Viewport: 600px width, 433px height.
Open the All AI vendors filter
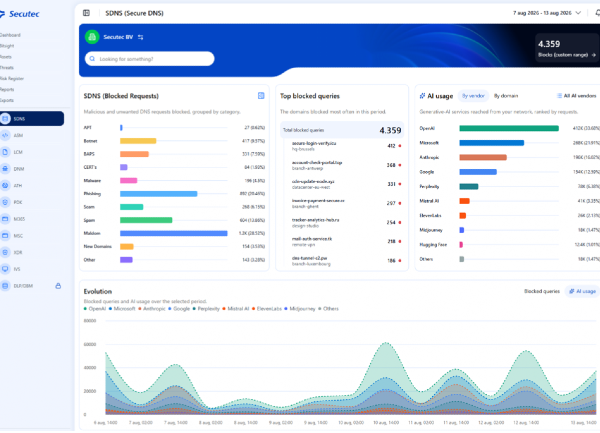click(577, 96)
